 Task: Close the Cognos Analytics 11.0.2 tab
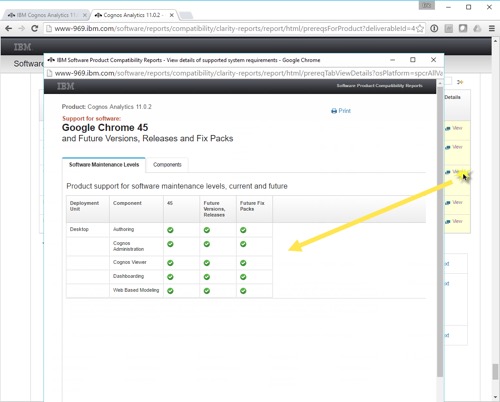tap(172, 15)
